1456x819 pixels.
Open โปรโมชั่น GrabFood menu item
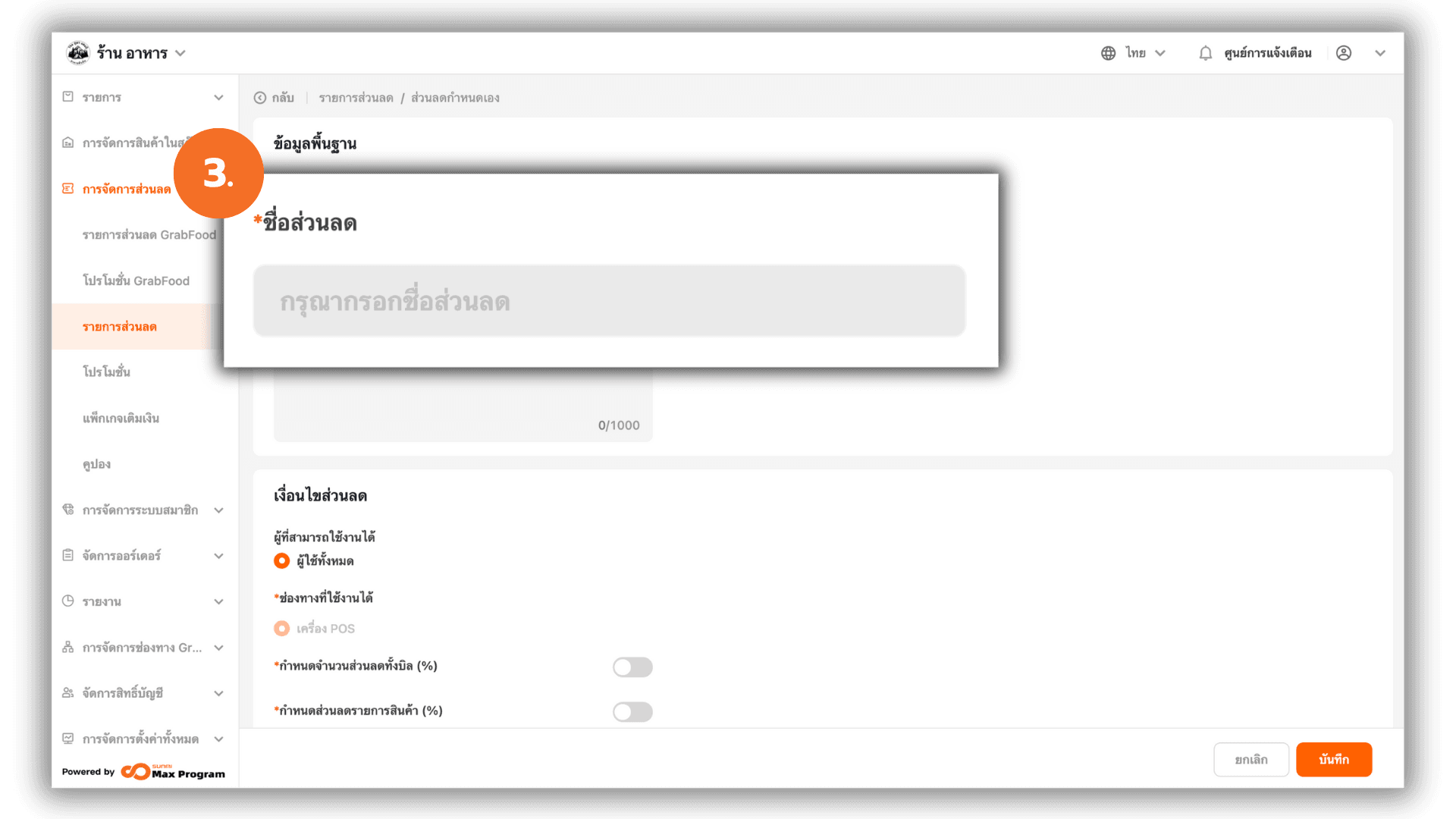tap(136, 281)
